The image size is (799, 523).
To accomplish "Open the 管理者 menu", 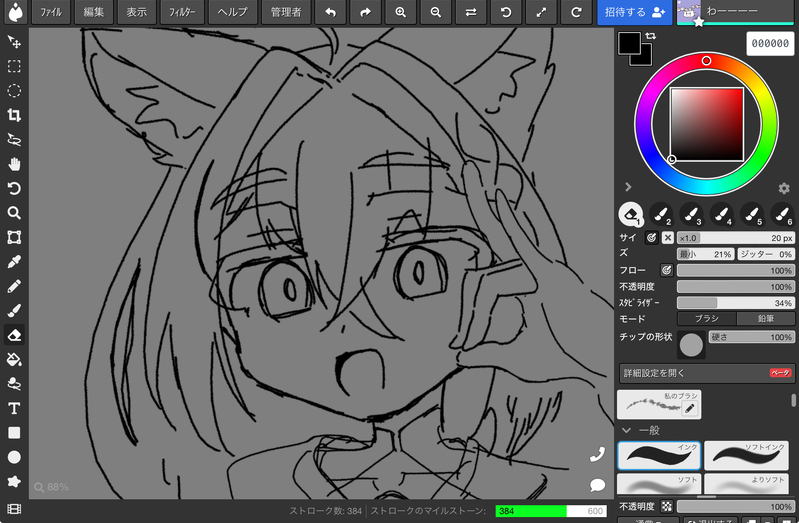I will click(286, 12).
